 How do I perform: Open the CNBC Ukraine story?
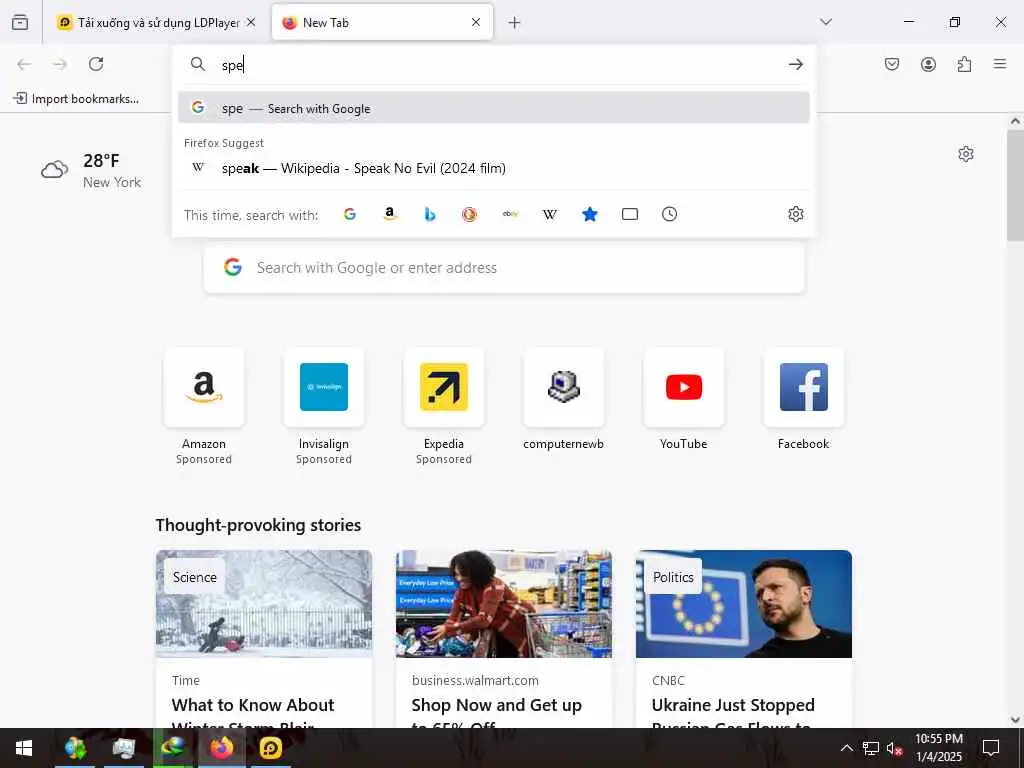744,639
